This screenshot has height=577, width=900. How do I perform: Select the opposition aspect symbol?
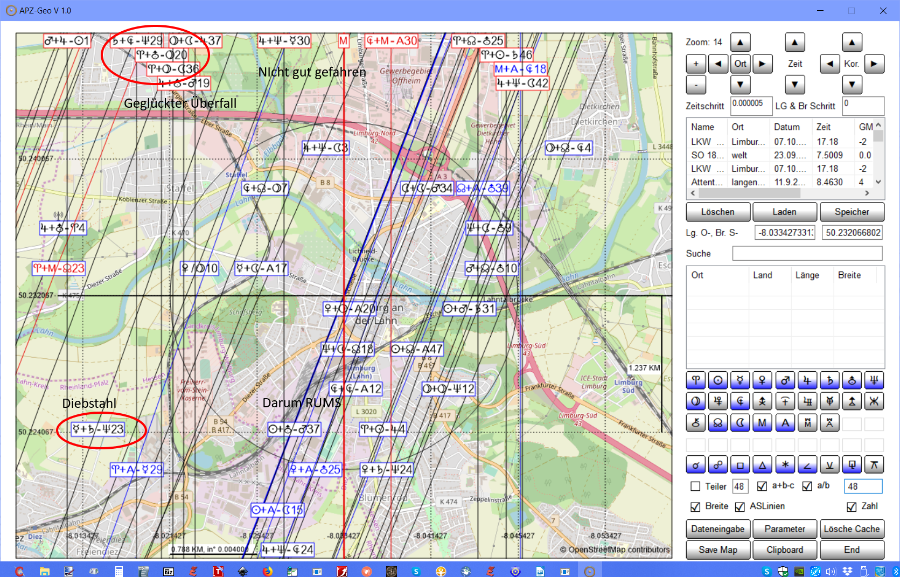718,464
